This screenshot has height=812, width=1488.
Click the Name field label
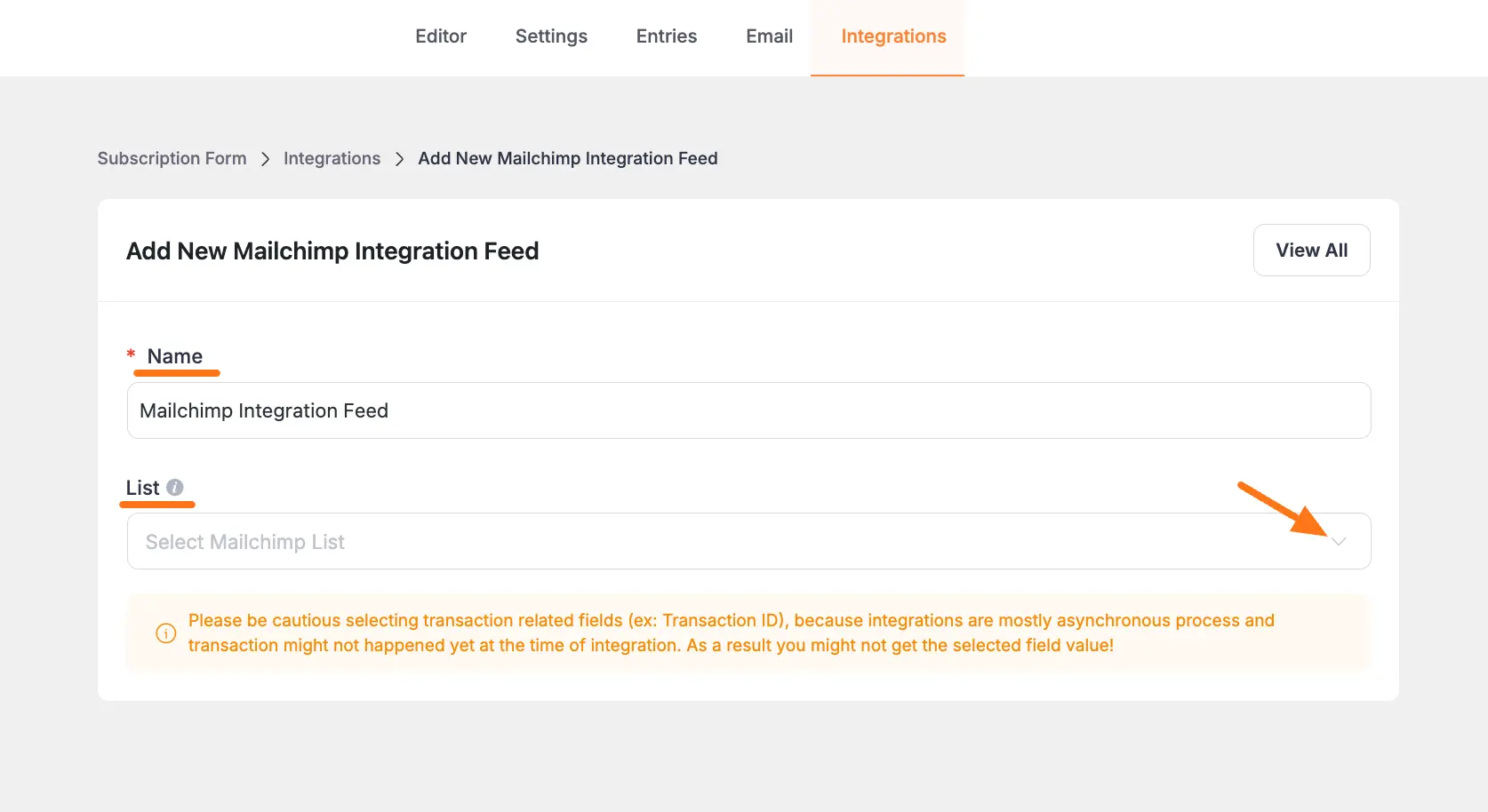(175, 356)
